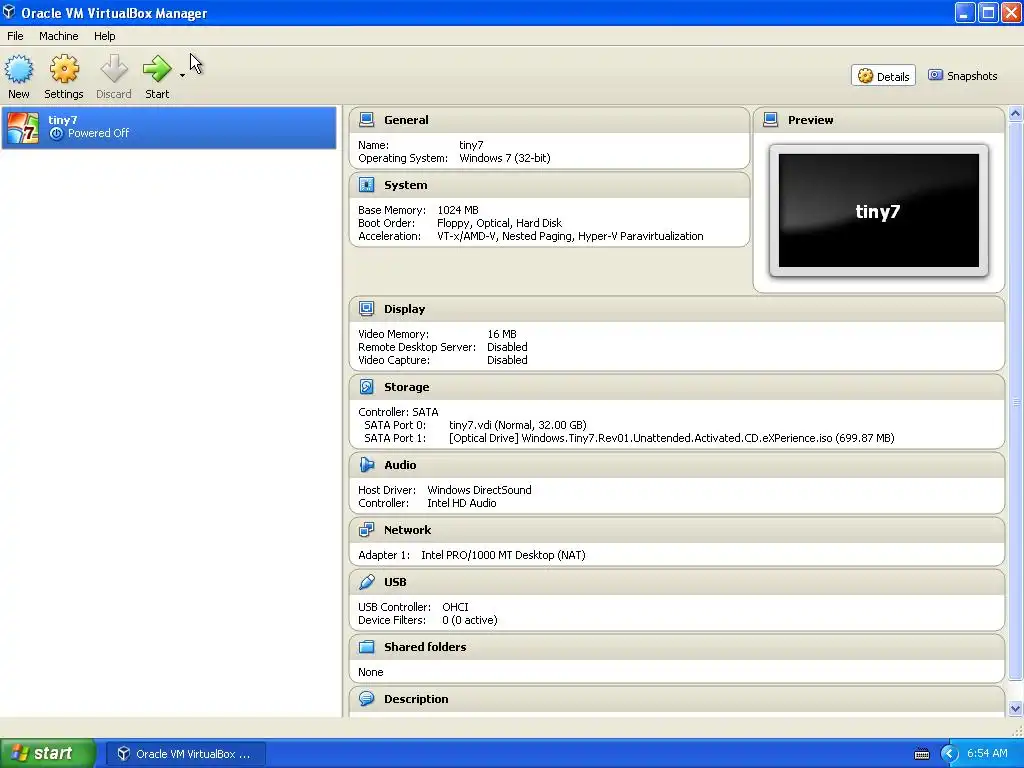Click the Discard toolbar arrow icon
The height and width of the screenshot is (768, 1024).
point(114,69)
